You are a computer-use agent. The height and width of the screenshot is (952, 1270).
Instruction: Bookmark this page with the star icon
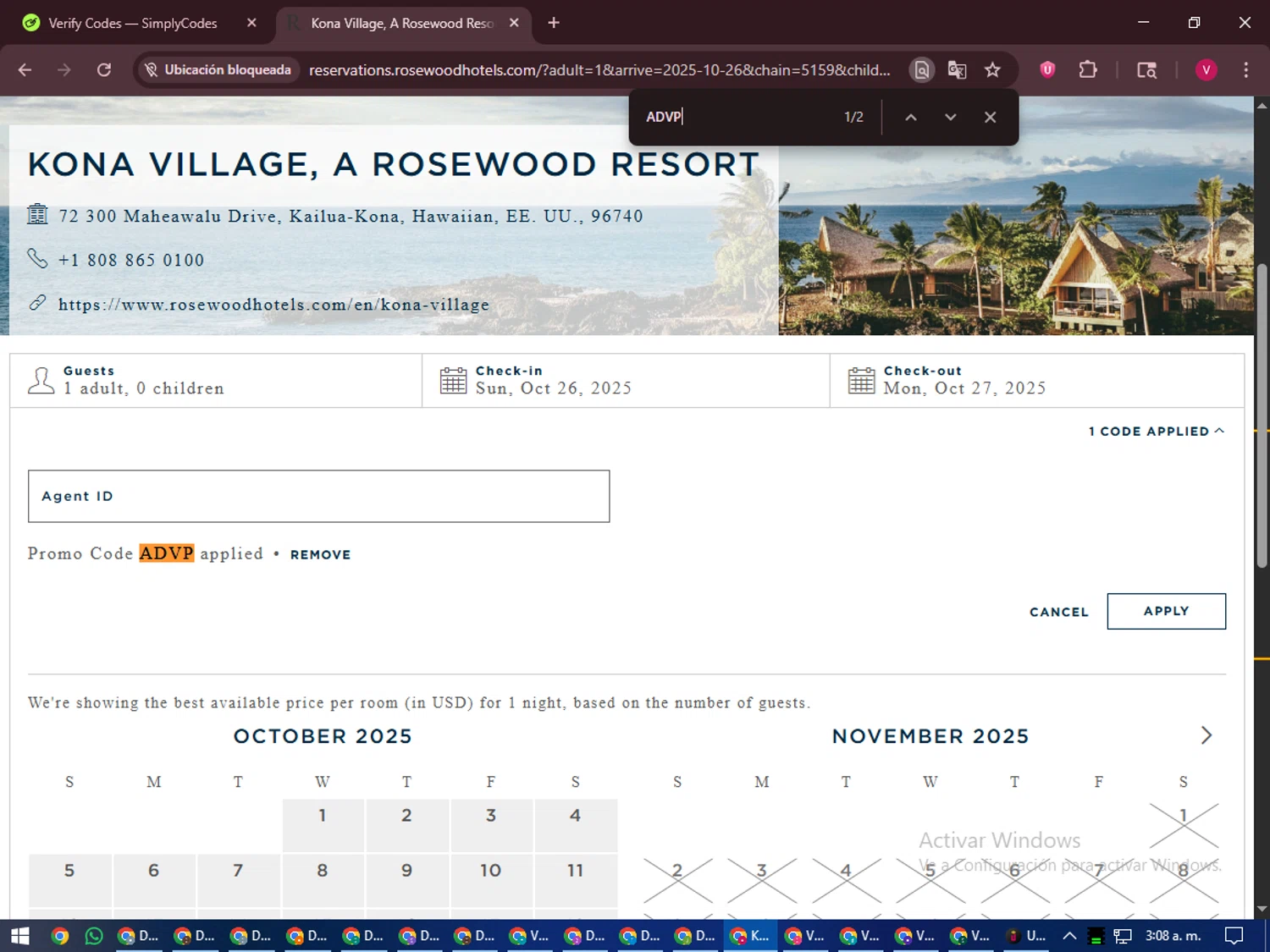click(992, 70)
